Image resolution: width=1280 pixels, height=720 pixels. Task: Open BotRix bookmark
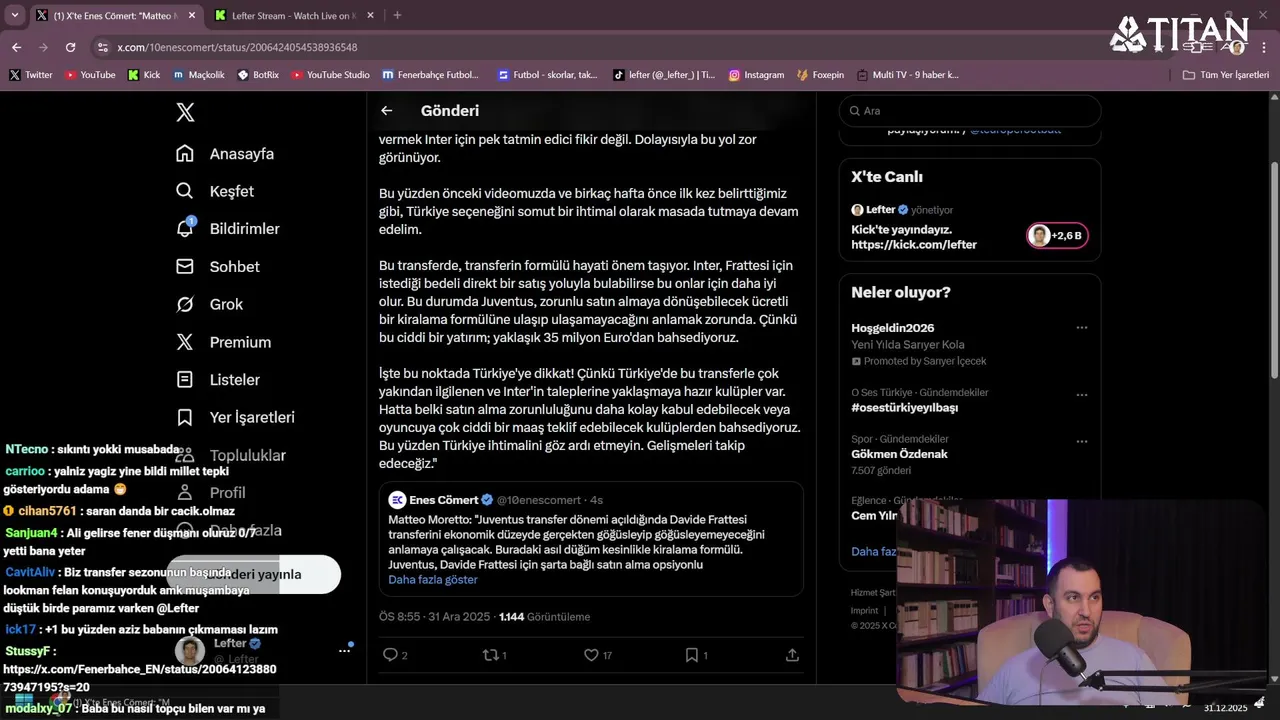[258, 75]
